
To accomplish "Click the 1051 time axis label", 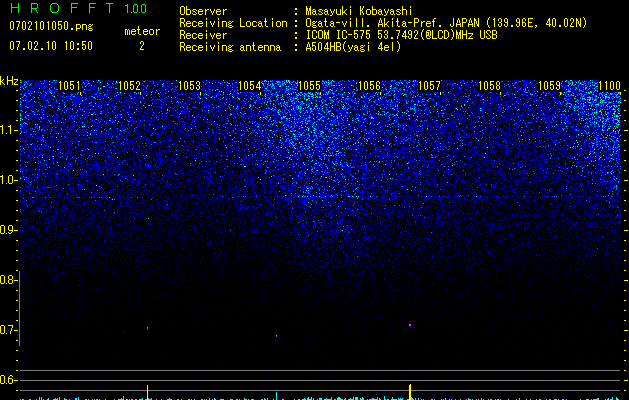I will click(69, 86).
